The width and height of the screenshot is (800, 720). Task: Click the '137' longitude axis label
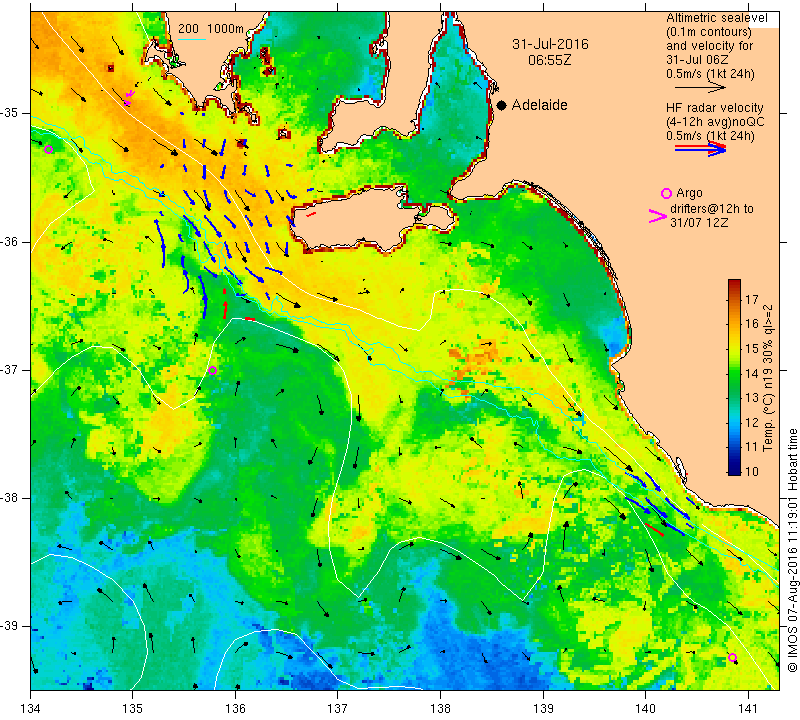tap(338, 708)
